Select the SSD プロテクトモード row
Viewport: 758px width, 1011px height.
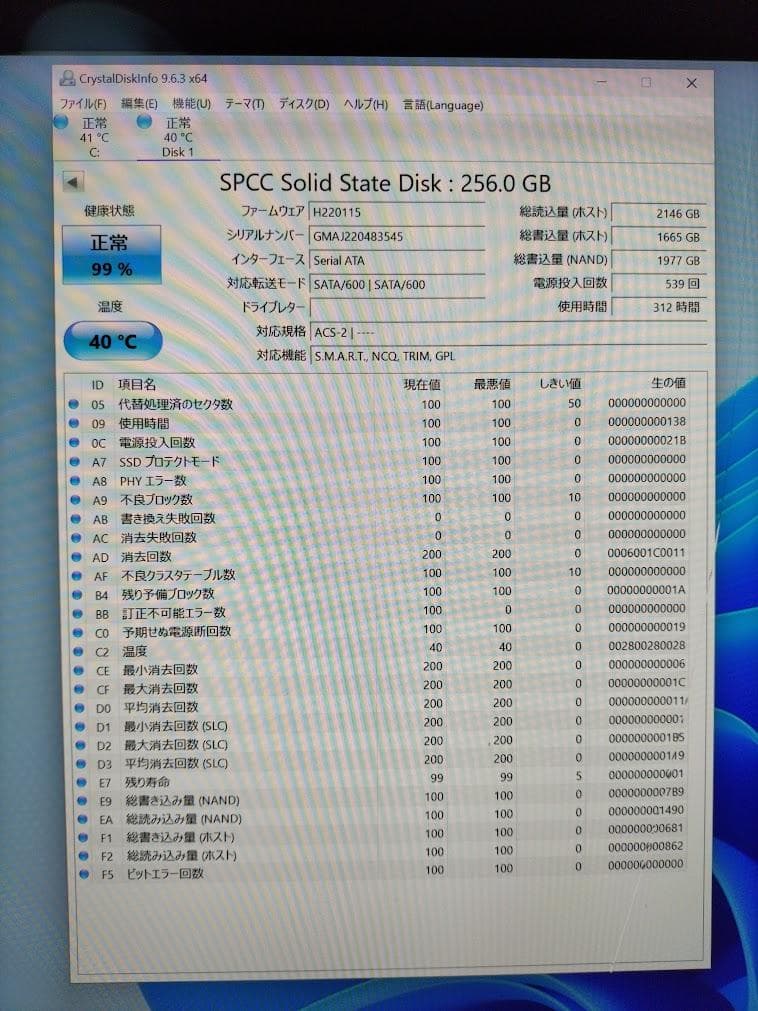click(x=378, y=462)
